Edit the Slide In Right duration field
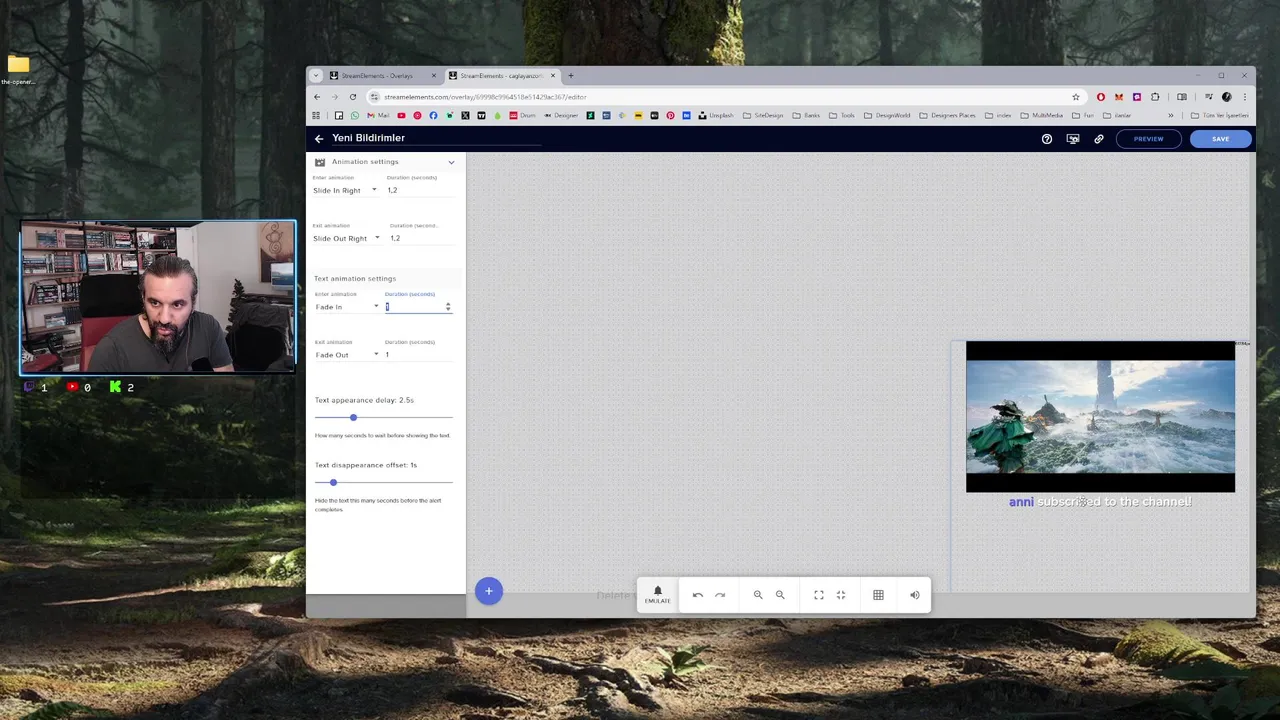The height and width of the screenshot is (720, 1280). (x=420, y=190)
